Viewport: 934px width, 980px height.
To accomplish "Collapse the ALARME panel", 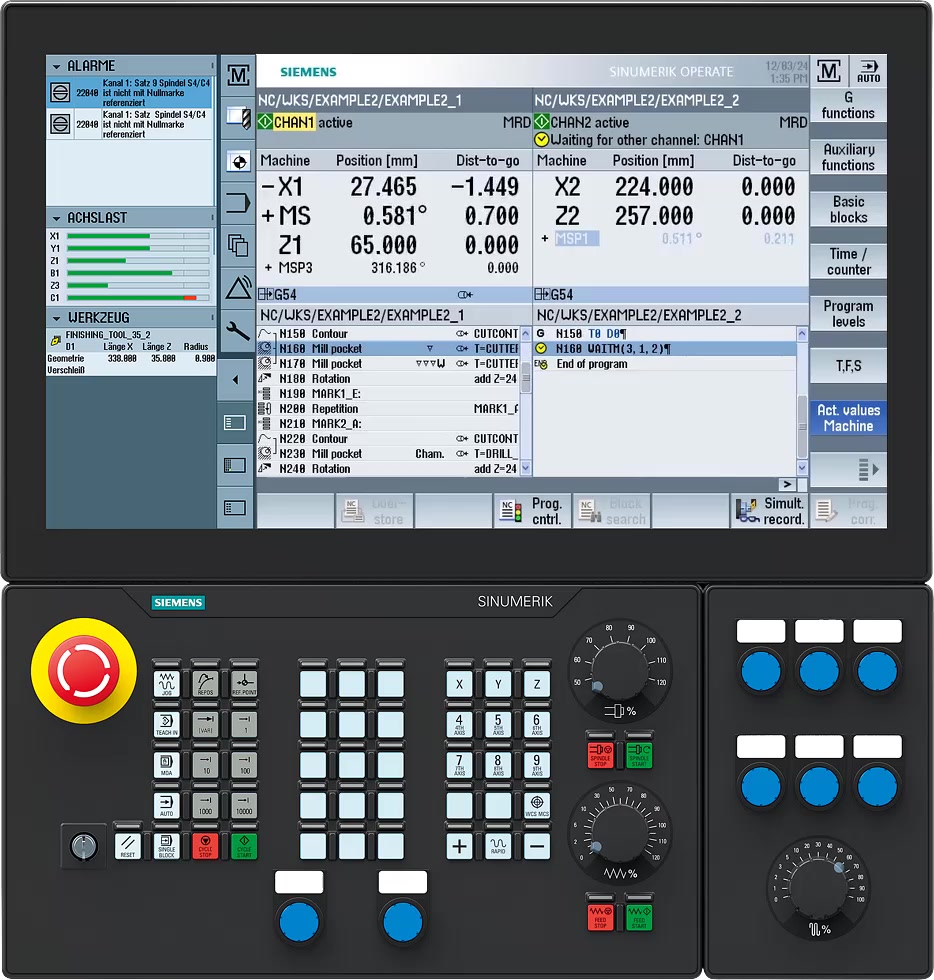I will tap(57, 66).
